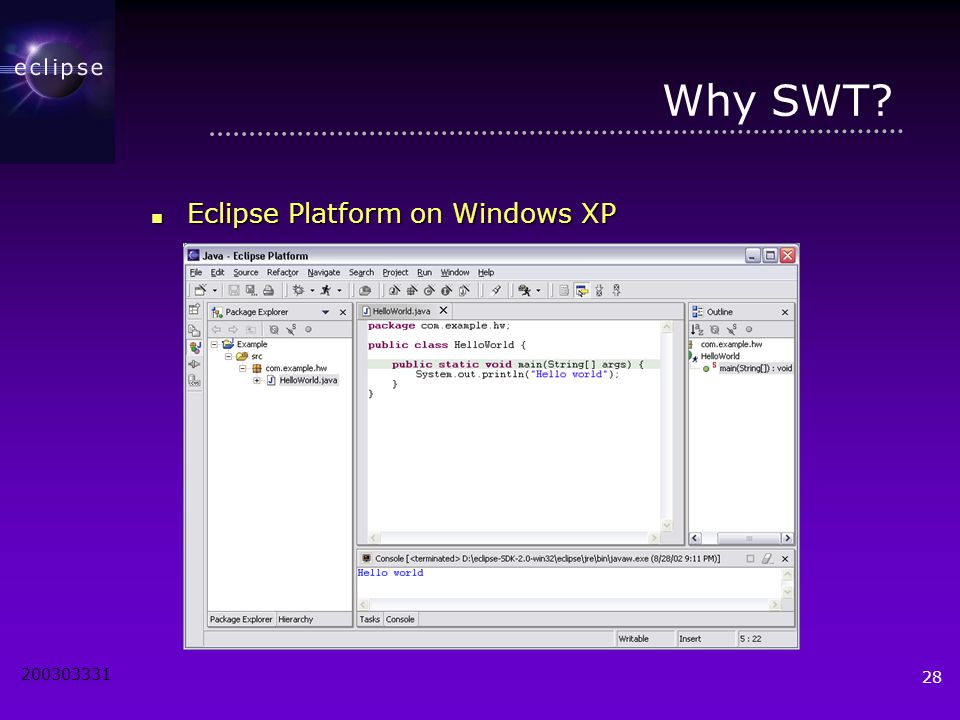This screenshot has height=720, width=960.
Task: Click the External Tools running-man icon
Action: 524,290
